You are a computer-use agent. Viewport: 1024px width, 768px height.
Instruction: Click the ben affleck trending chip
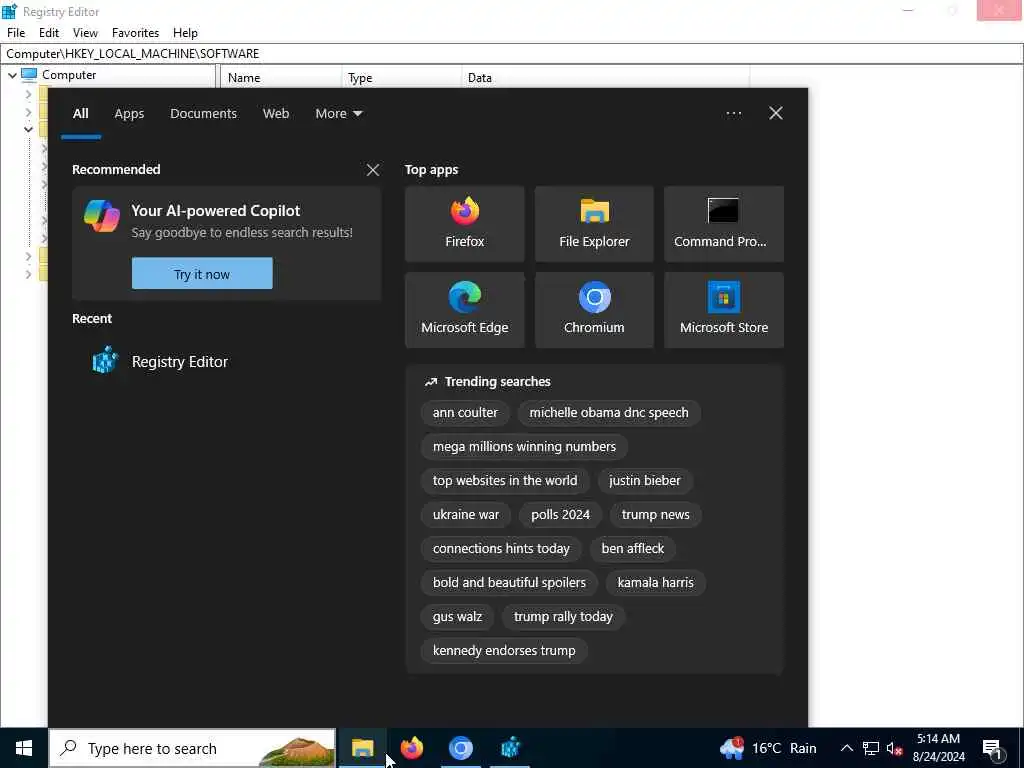point(632,549)
